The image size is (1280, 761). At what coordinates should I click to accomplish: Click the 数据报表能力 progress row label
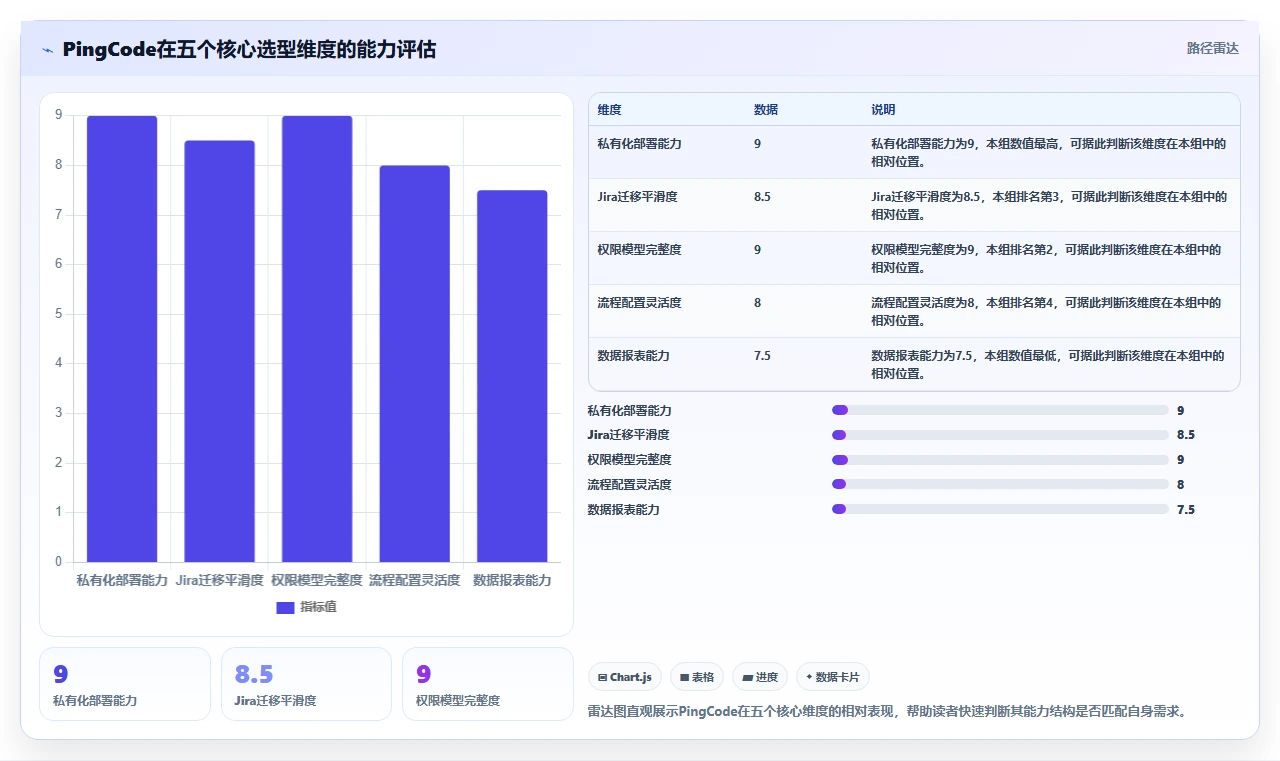623,510
